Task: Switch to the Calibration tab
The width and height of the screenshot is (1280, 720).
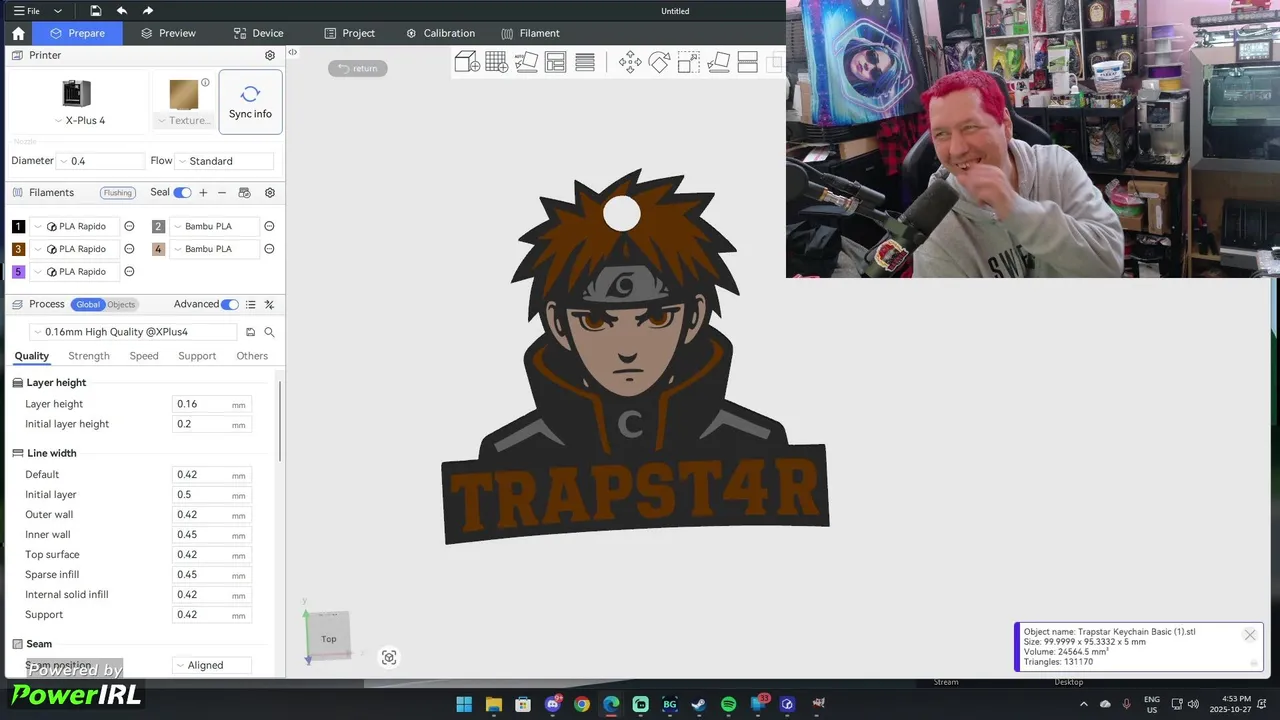Action: pos(440,33)
